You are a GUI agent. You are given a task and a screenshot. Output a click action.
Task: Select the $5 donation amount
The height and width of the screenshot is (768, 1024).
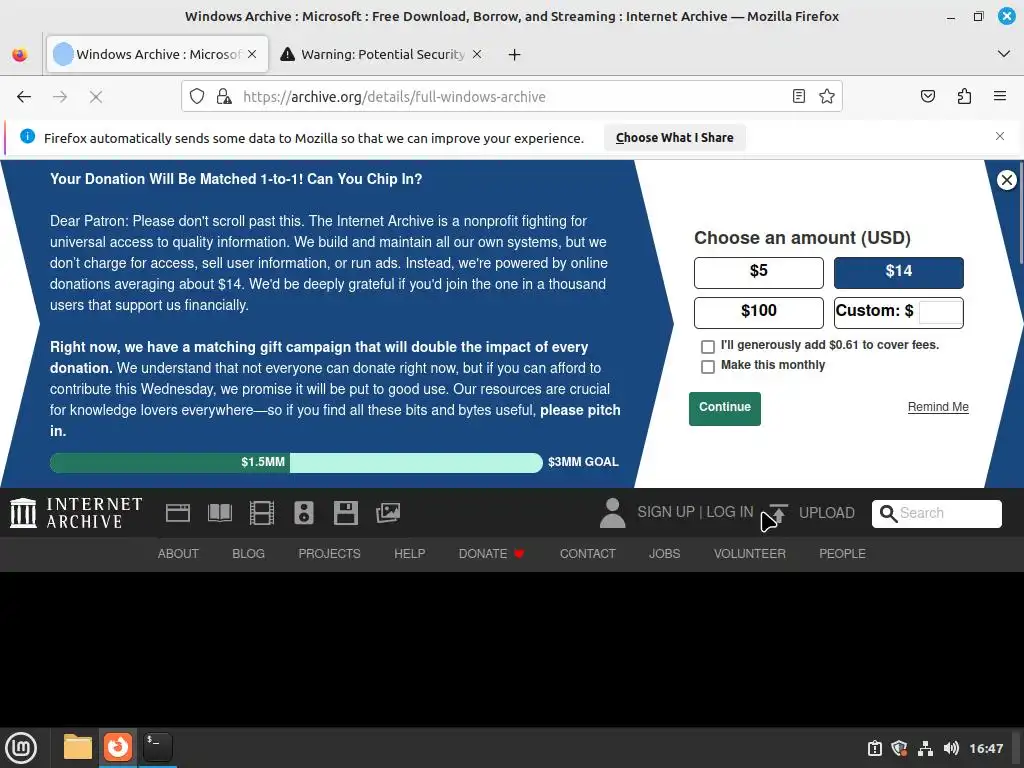(759, 272)
